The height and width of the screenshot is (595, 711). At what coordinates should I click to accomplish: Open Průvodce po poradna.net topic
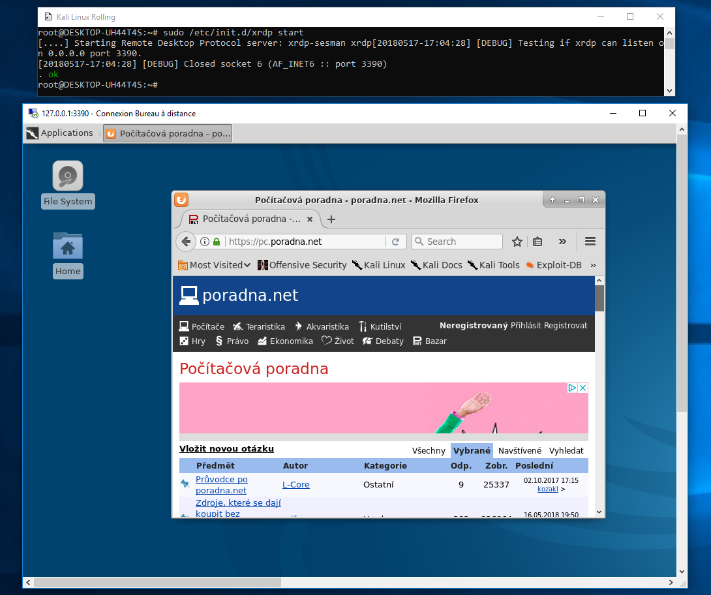click(221, 485)
